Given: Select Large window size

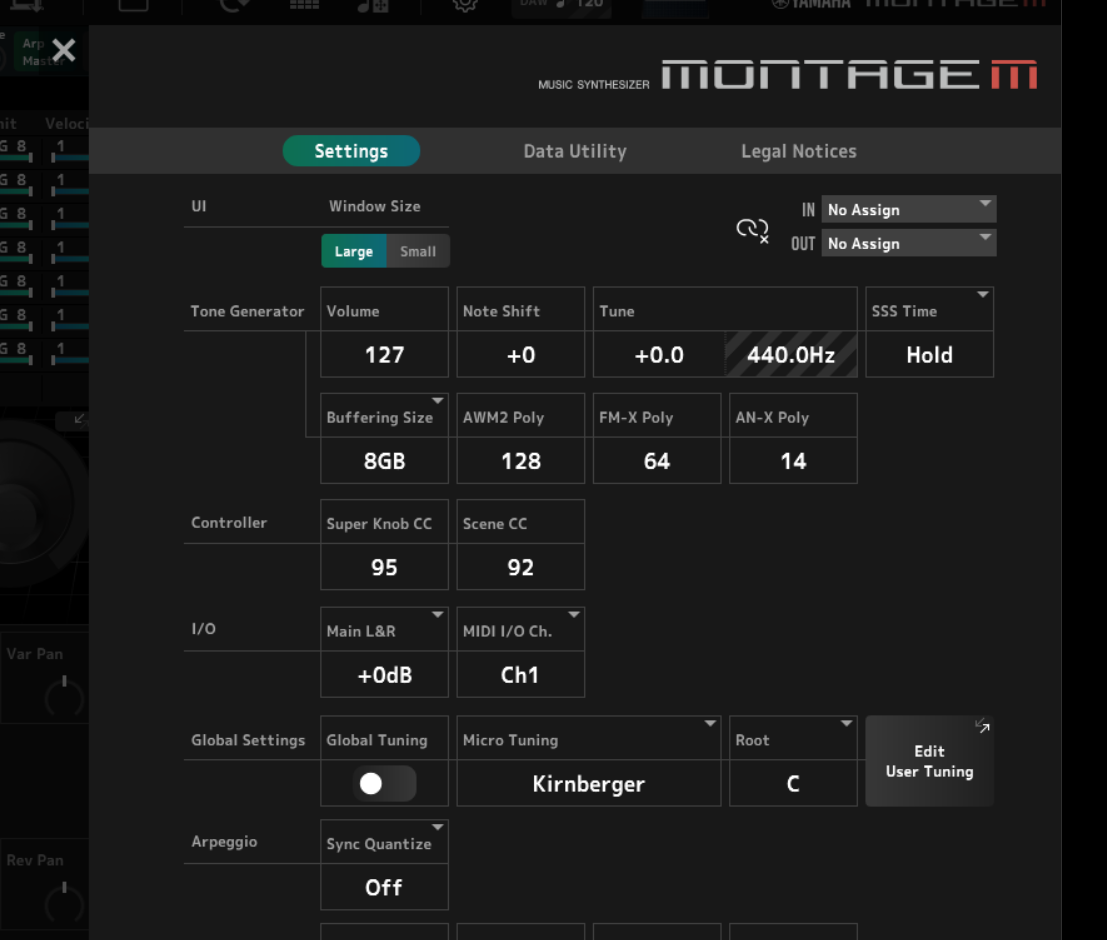Looking at the screenshot, I should click(x=353, y=252).
